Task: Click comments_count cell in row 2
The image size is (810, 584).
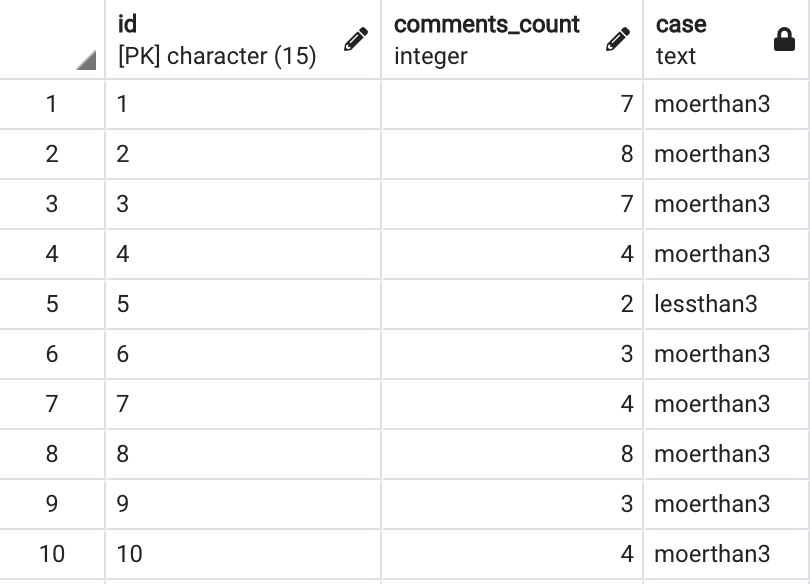Action: coord(512,154)
